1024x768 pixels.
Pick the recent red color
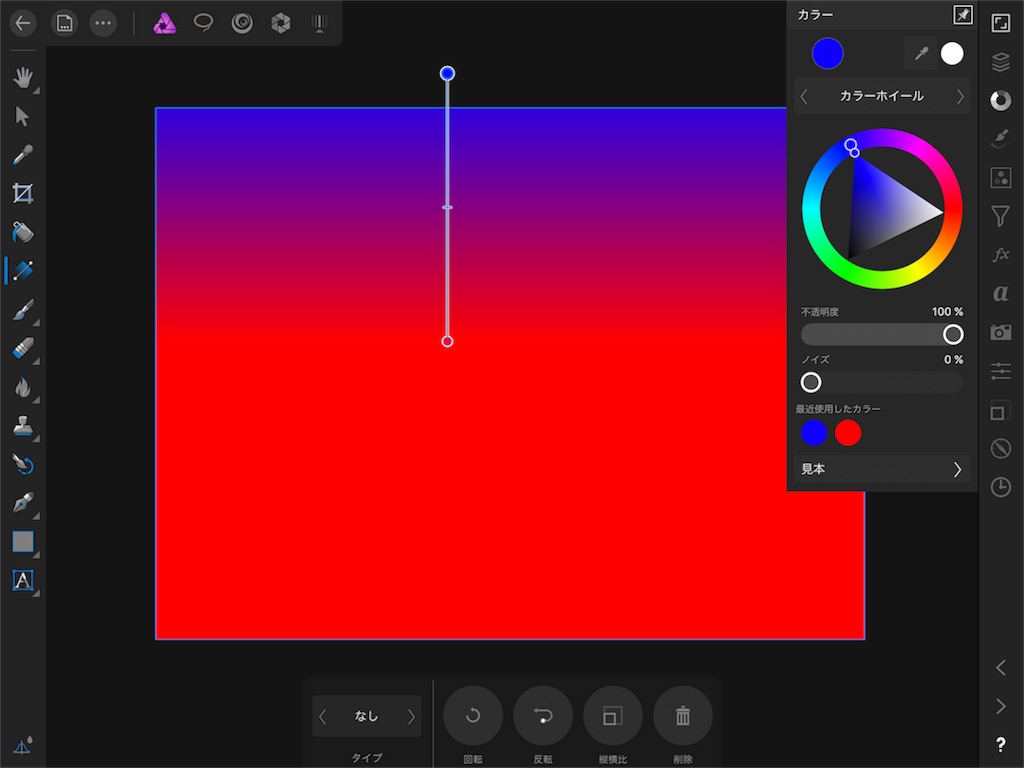(848, 433)
